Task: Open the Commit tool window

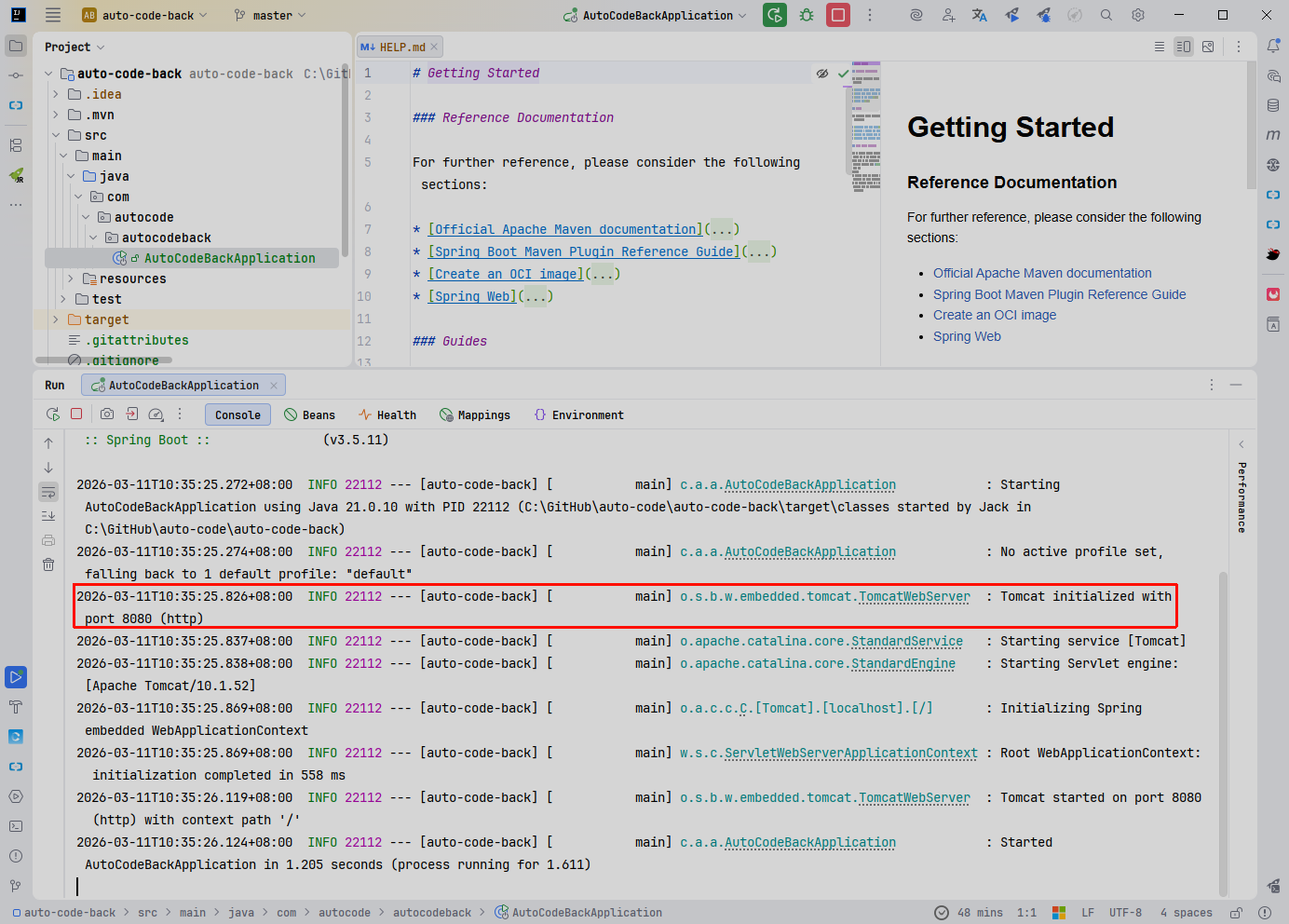Action: pyautogui.click(x=16, y=75)
